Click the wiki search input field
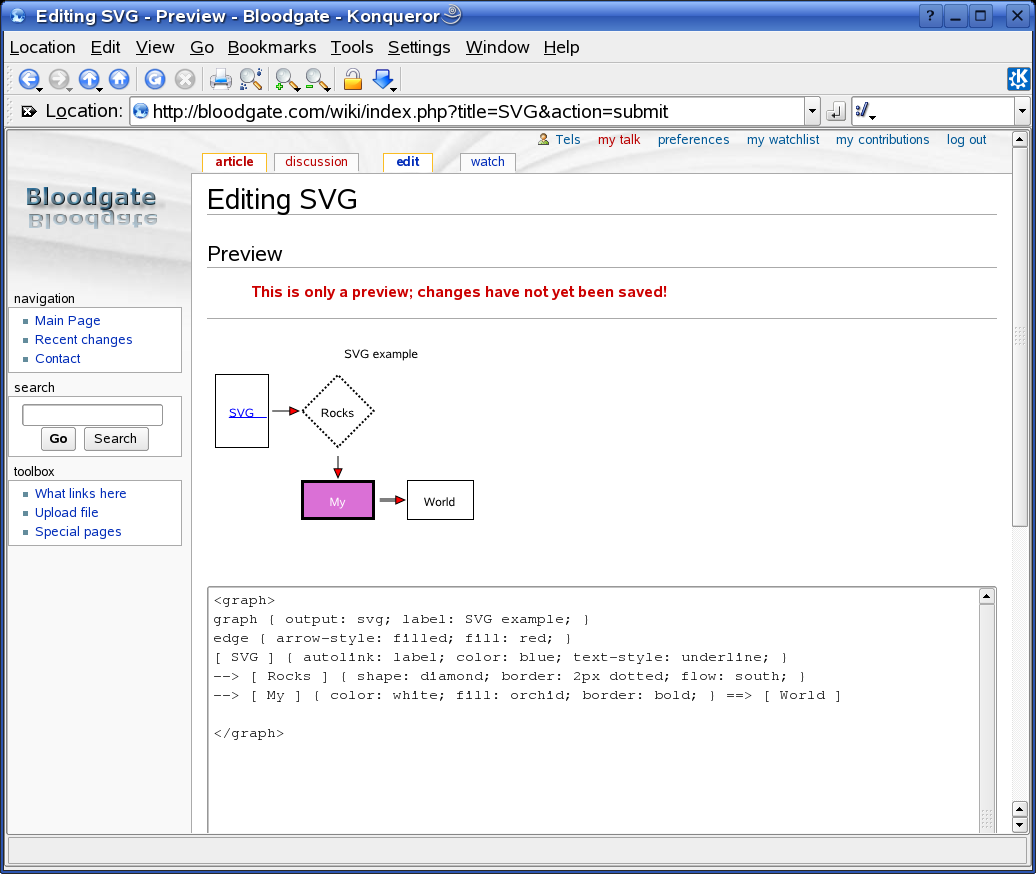This screenshot has height=874, width=1036. click(x=92, y=415)
